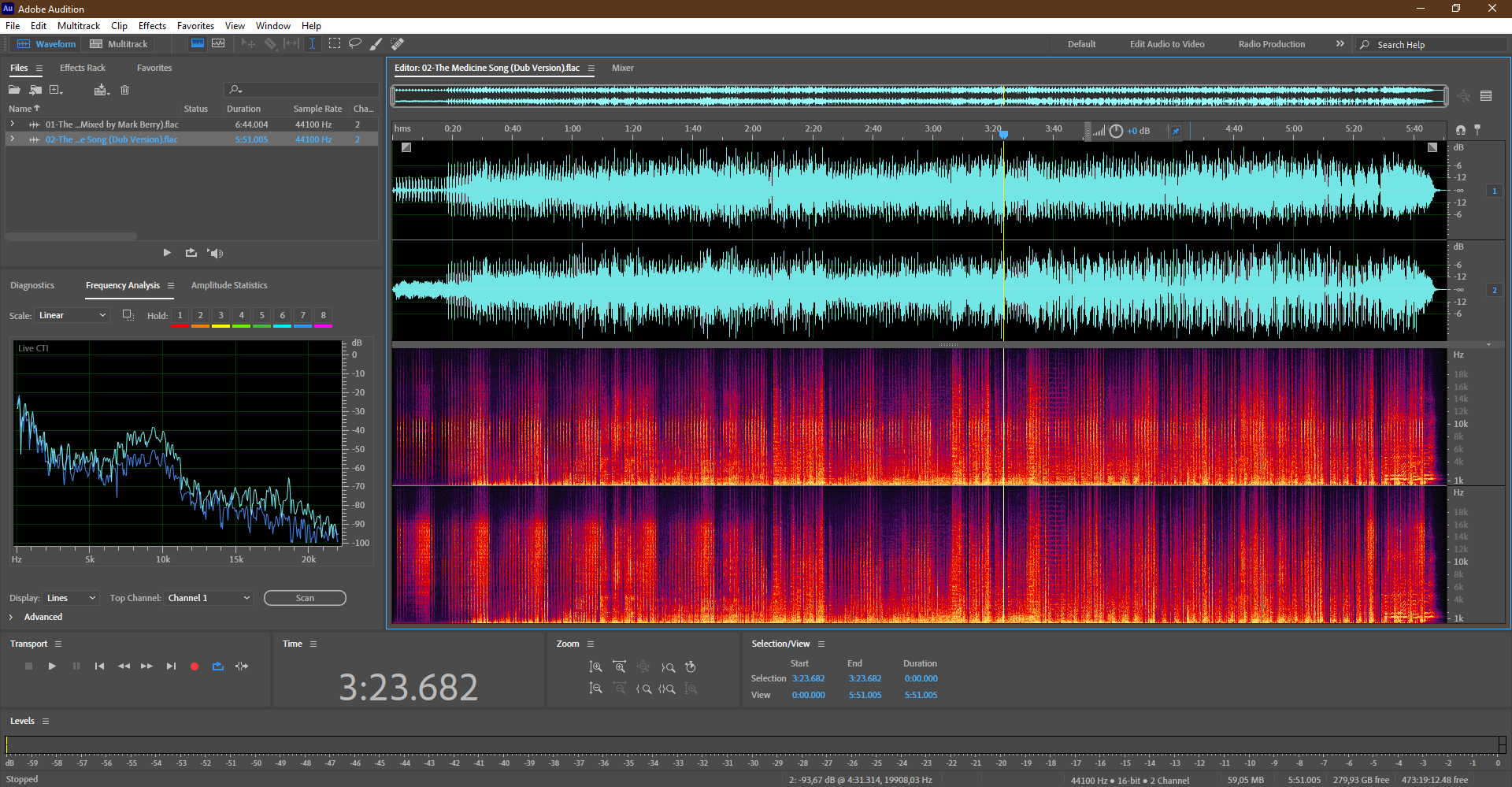This screenshot has width=1512, height=787.
Task: Switch to Waveform view
Action: pyautogui.click(x=47, y=44)
